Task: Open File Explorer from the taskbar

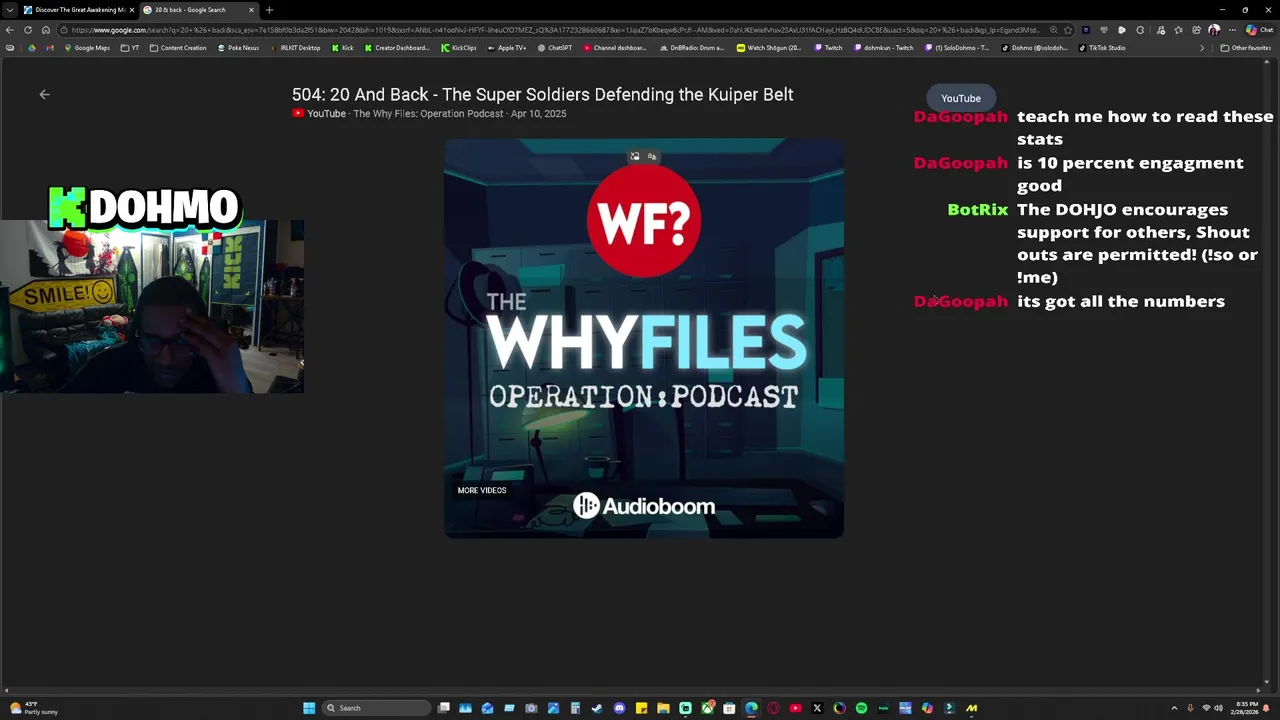Action: coord(663,708)
